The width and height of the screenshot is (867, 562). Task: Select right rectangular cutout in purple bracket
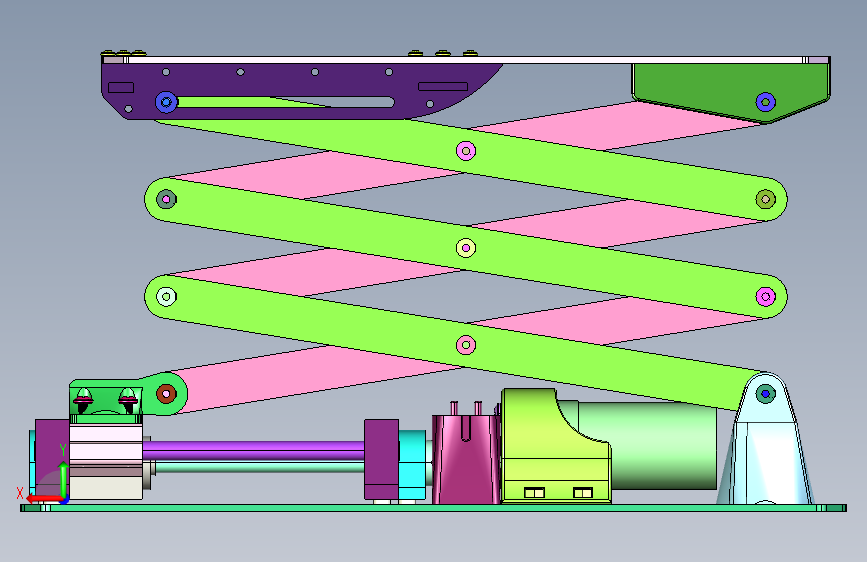coord(443,86)
